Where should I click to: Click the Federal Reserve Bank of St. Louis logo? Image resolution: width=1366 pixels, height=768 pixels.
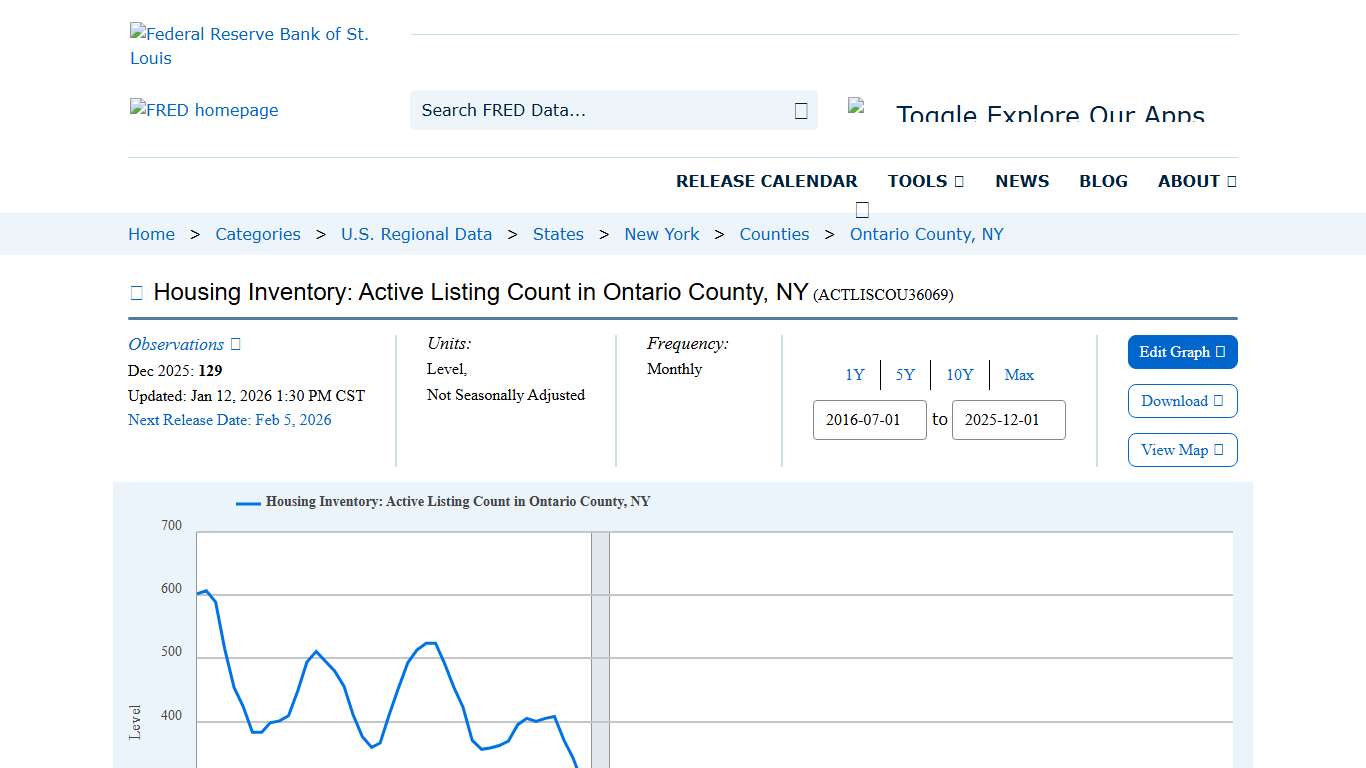point(250,45)
